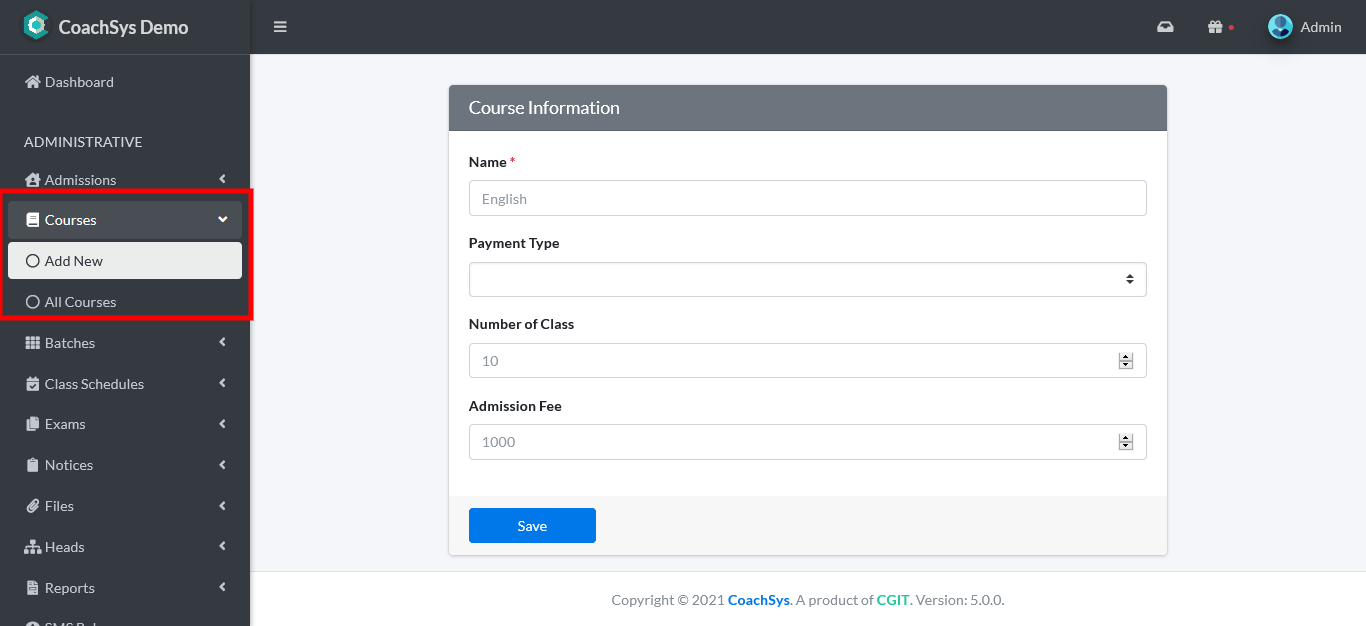Viewport: 1366px width, 626px height.
Task: Open the Payment Type dropdown
Action: [x=807, y=279]
